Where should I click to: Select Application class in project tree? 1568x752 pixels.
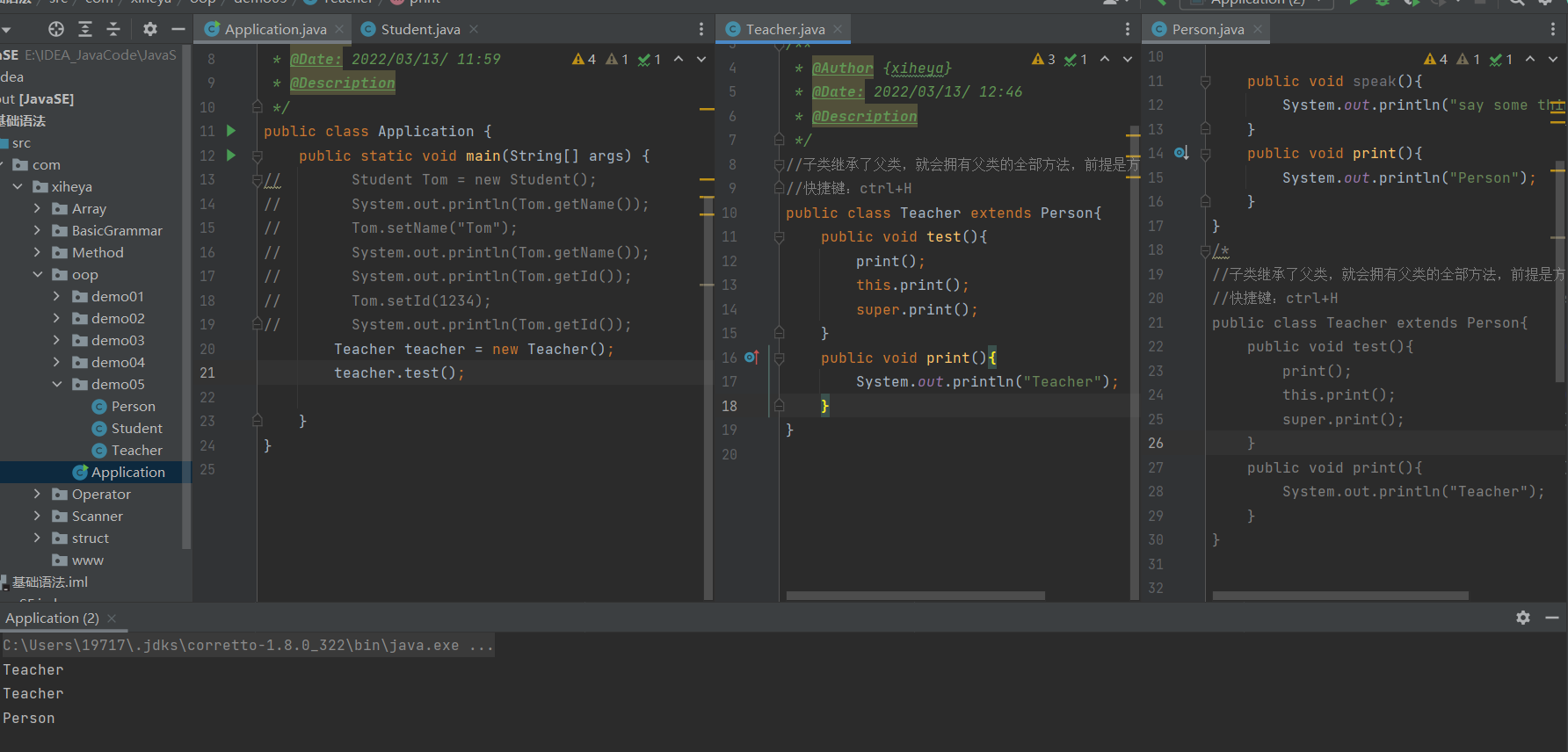127,472
